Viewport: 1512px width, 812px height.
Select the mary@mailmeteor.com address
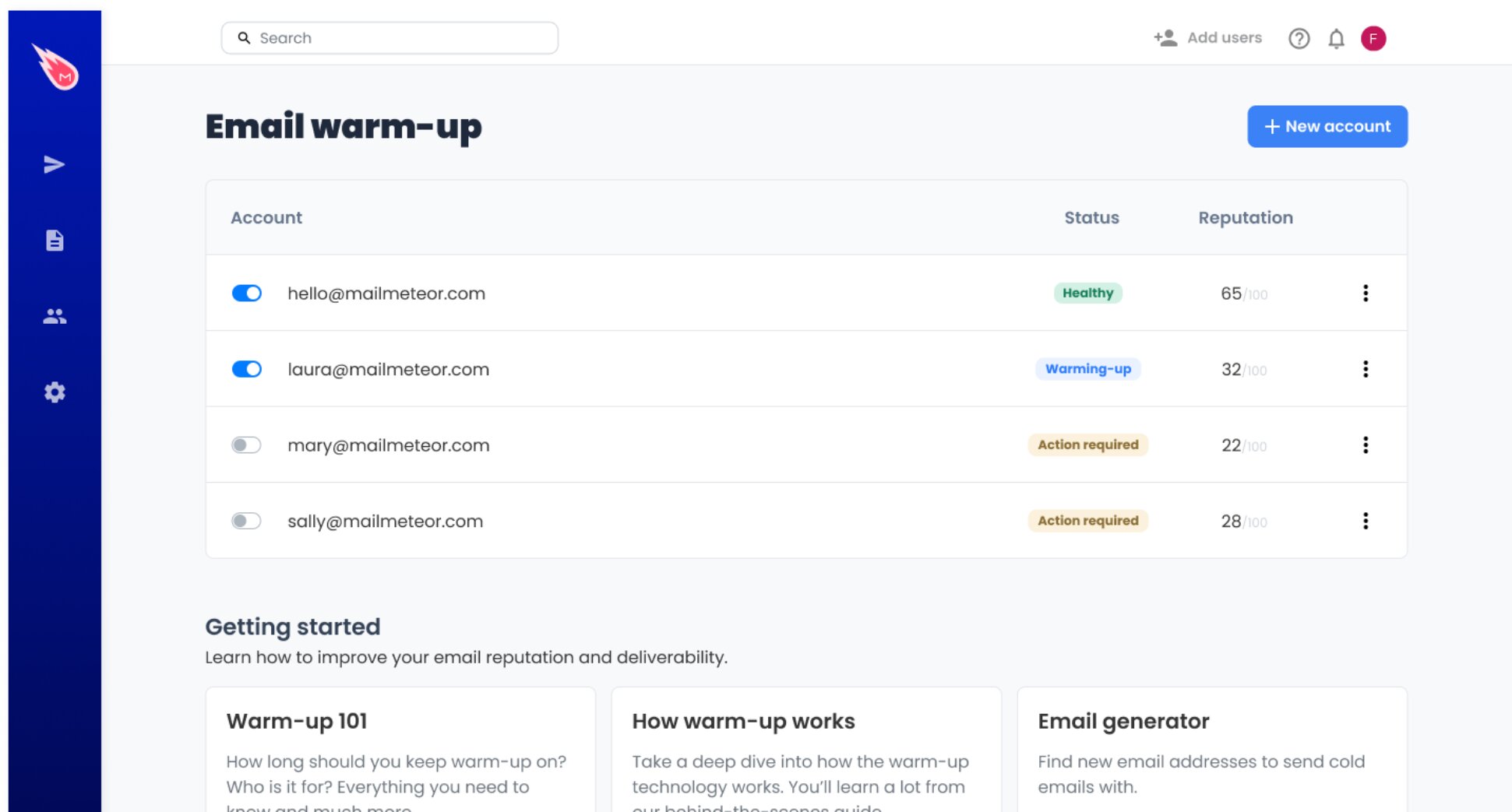click(x=389, y=445)
